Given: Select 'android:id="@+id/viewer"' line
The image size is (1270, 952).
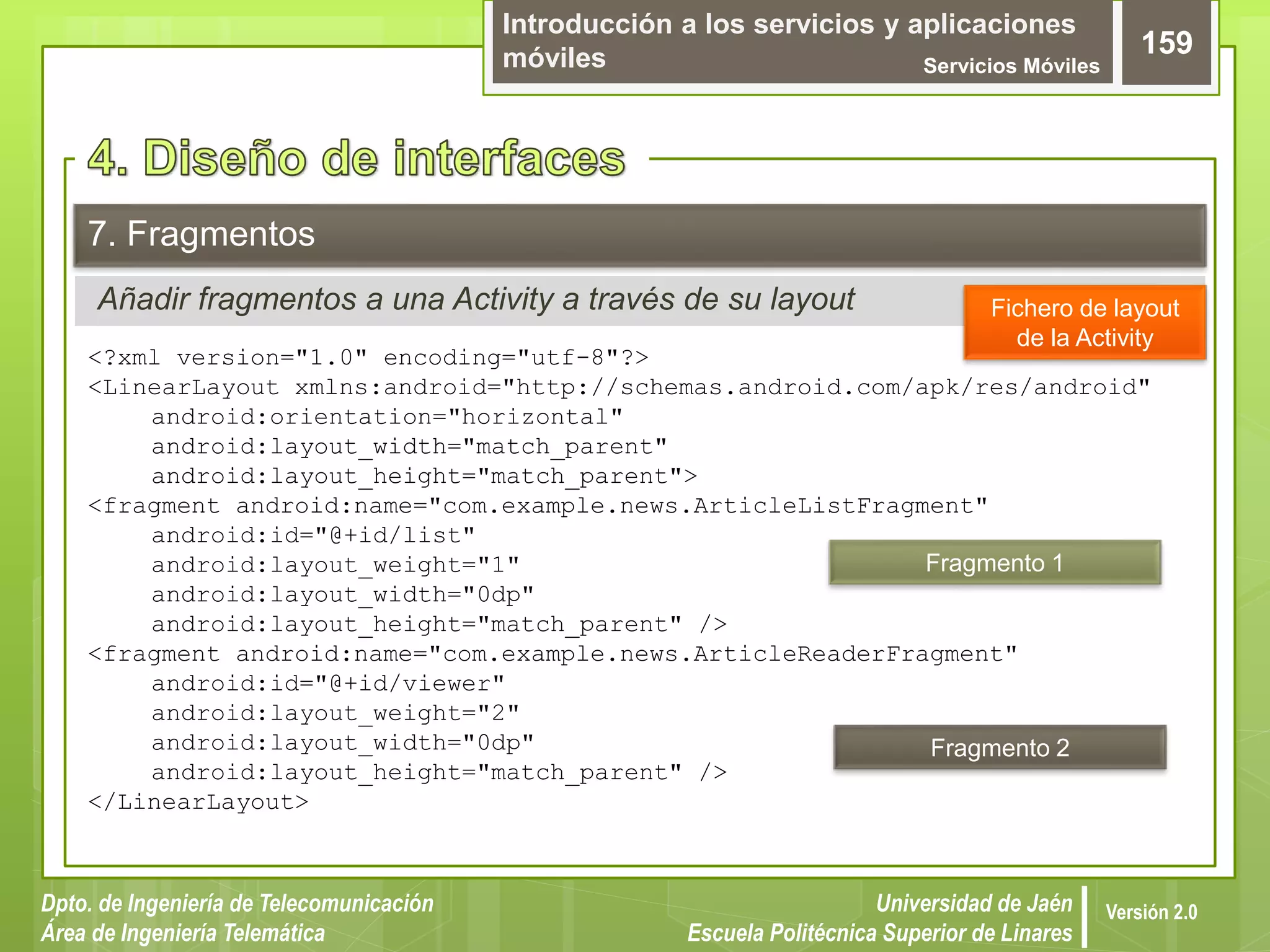Looking at the screenshot, I should click(x=328, y=684).
